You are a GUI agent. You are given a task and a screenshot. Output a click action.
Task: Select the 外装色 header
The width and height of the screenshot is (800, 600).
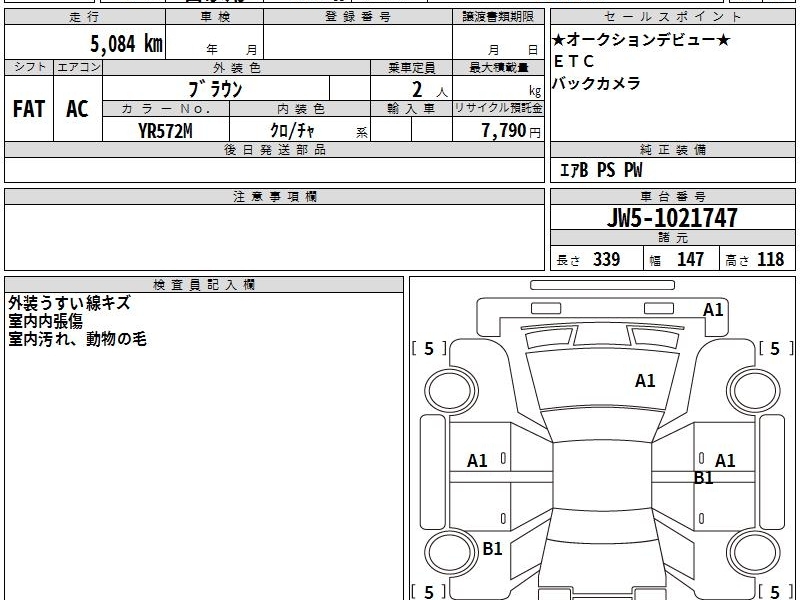237,67
